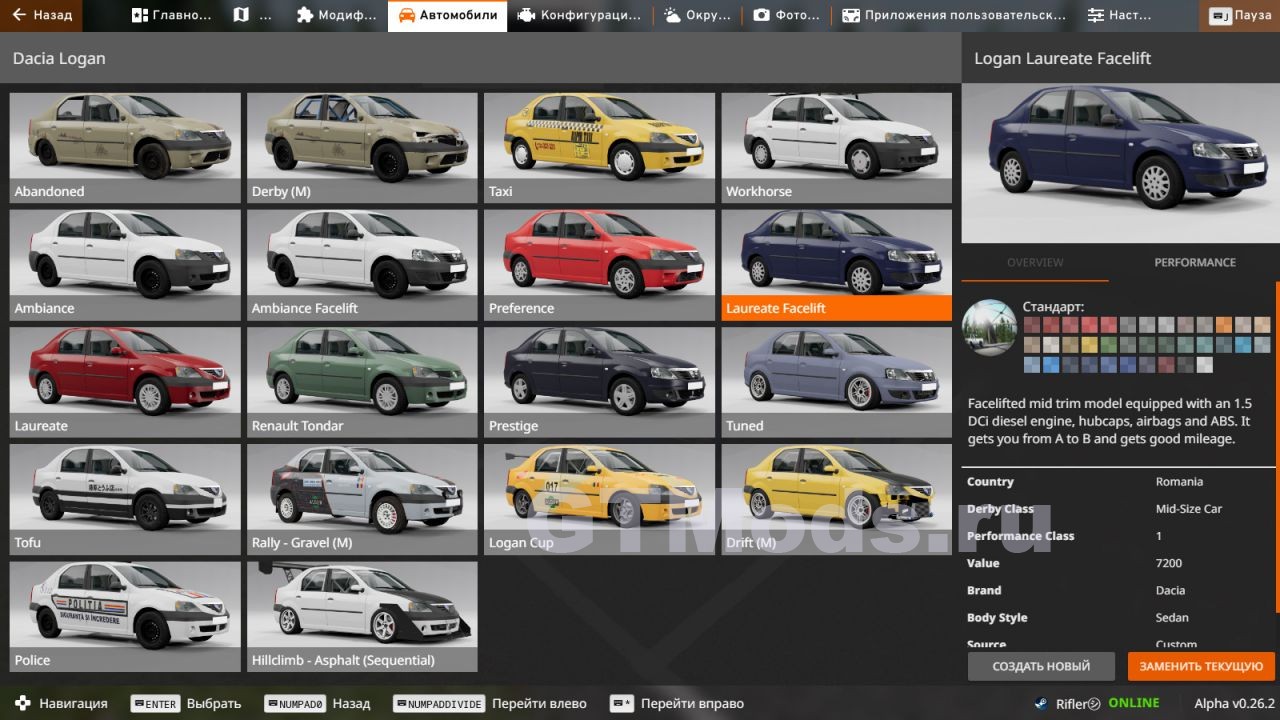
Task: Choose the red Preference configuration
Action: pyautogui.click(x=599, y=264)
